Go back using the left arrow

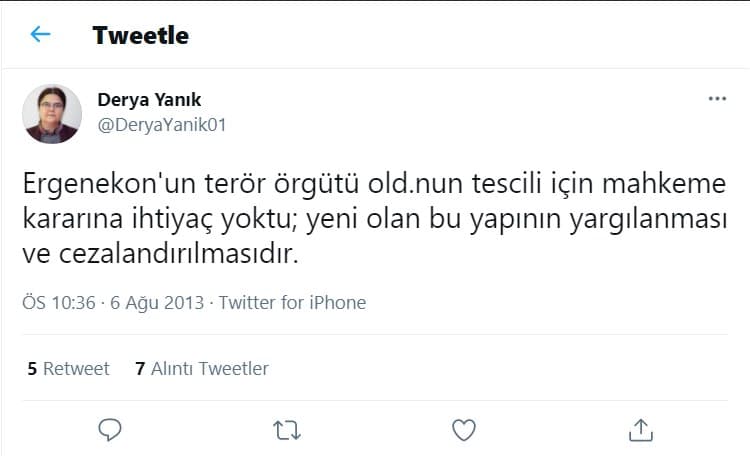pyautogui.click(x=40, y=35)
